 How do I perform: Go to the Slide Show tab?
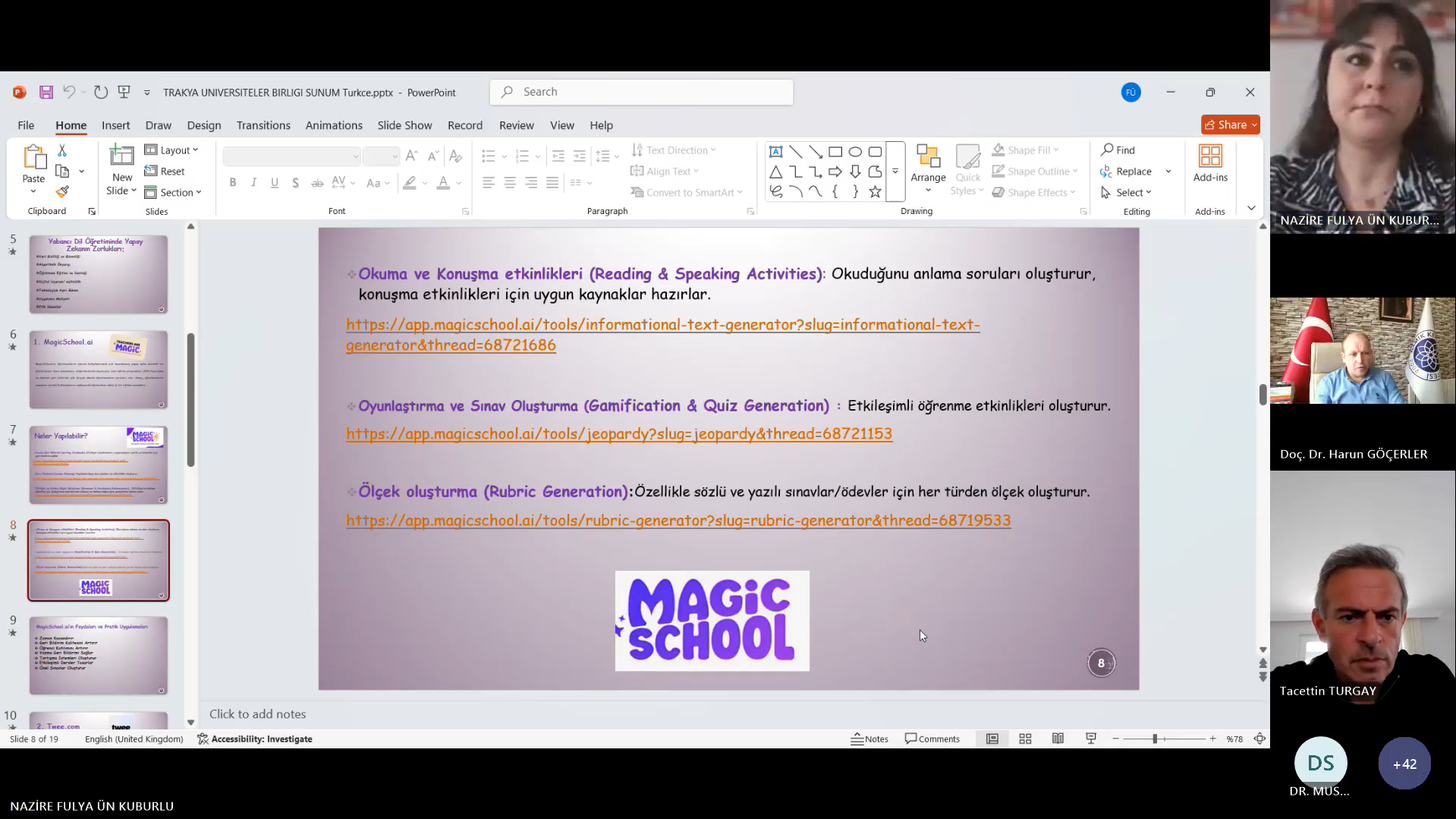click(x=404, y=125)
